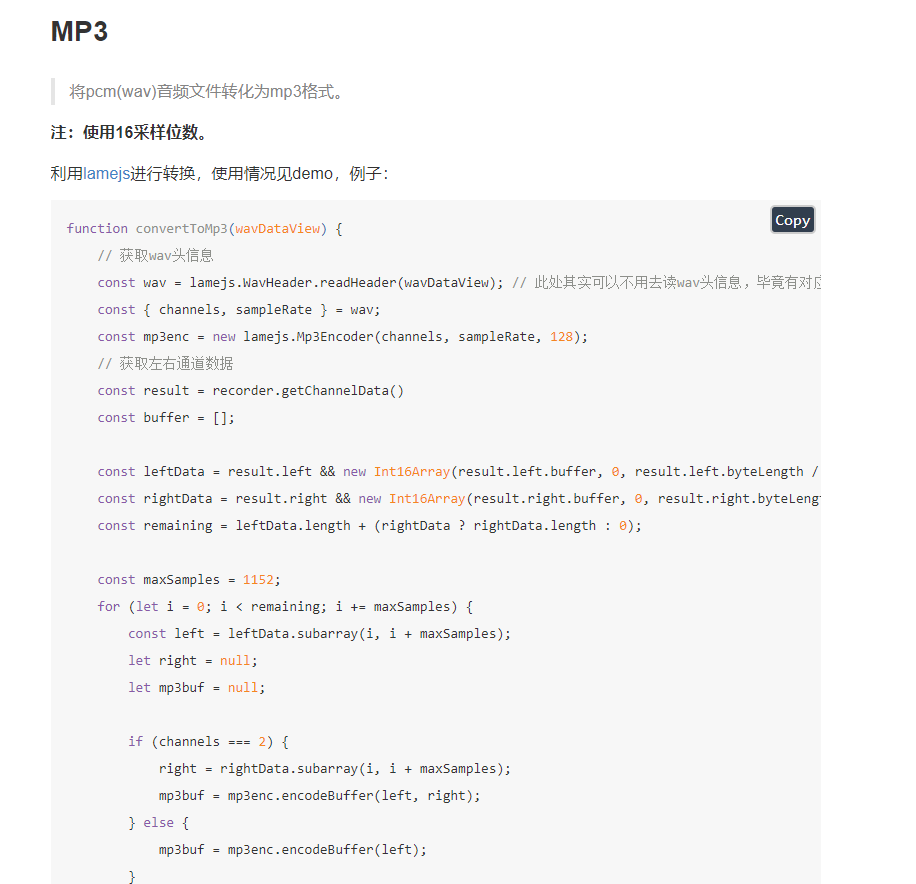The width and height of the screenshot is (916, 884).
Task: Select the first Int16Array keyword in the code
Action: point(409,471)
